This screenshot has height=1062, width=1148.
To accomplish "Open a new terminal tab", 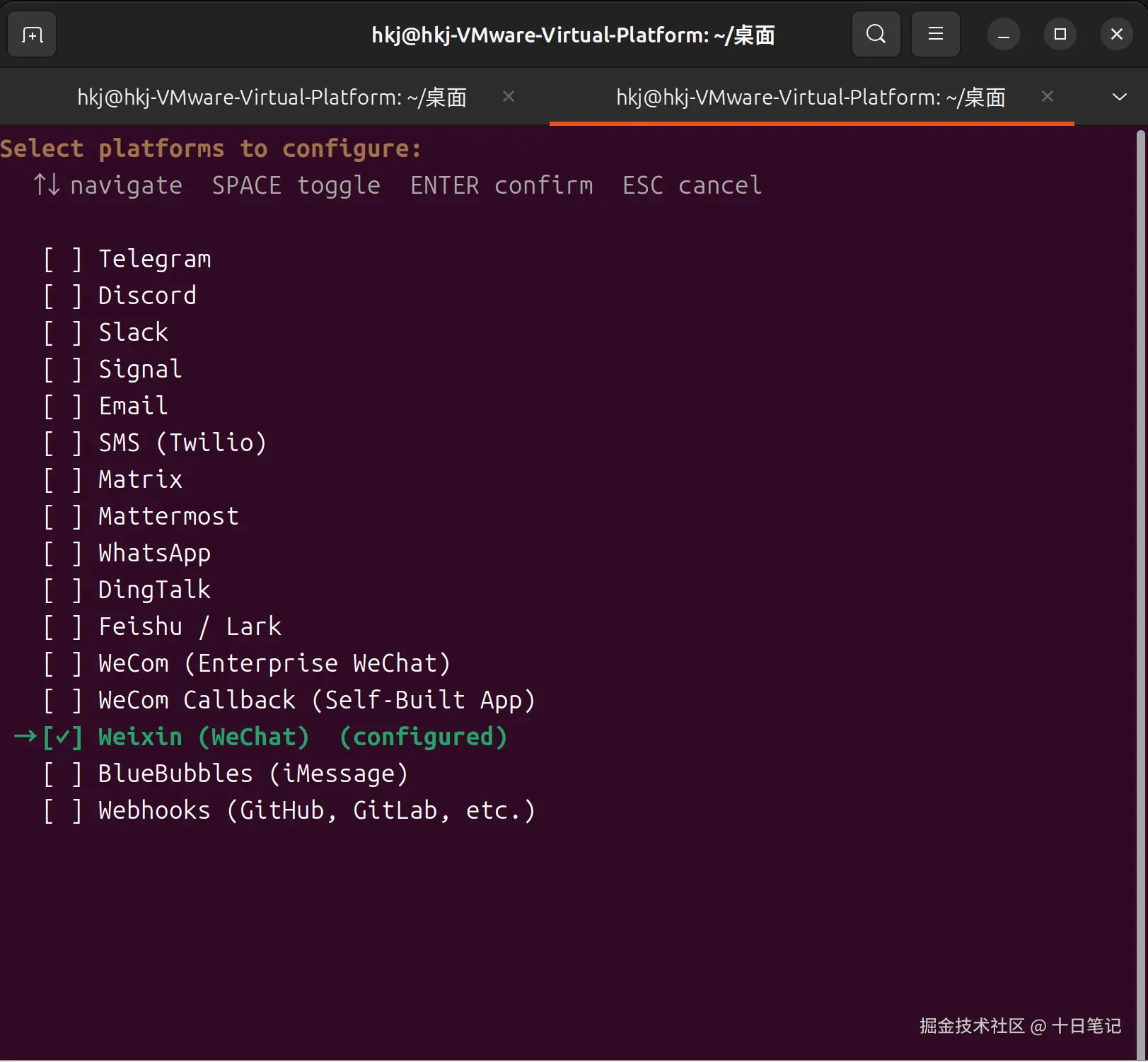I will click(32, 34).
